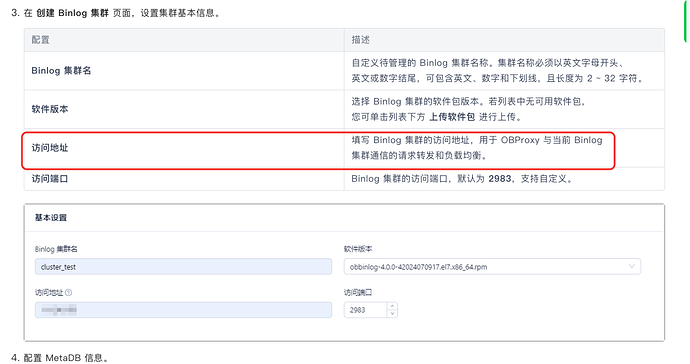Screen dimensions: 690x364
Task: Increase the 访问端口 value with up arrow
Action: tap(392, 306)
